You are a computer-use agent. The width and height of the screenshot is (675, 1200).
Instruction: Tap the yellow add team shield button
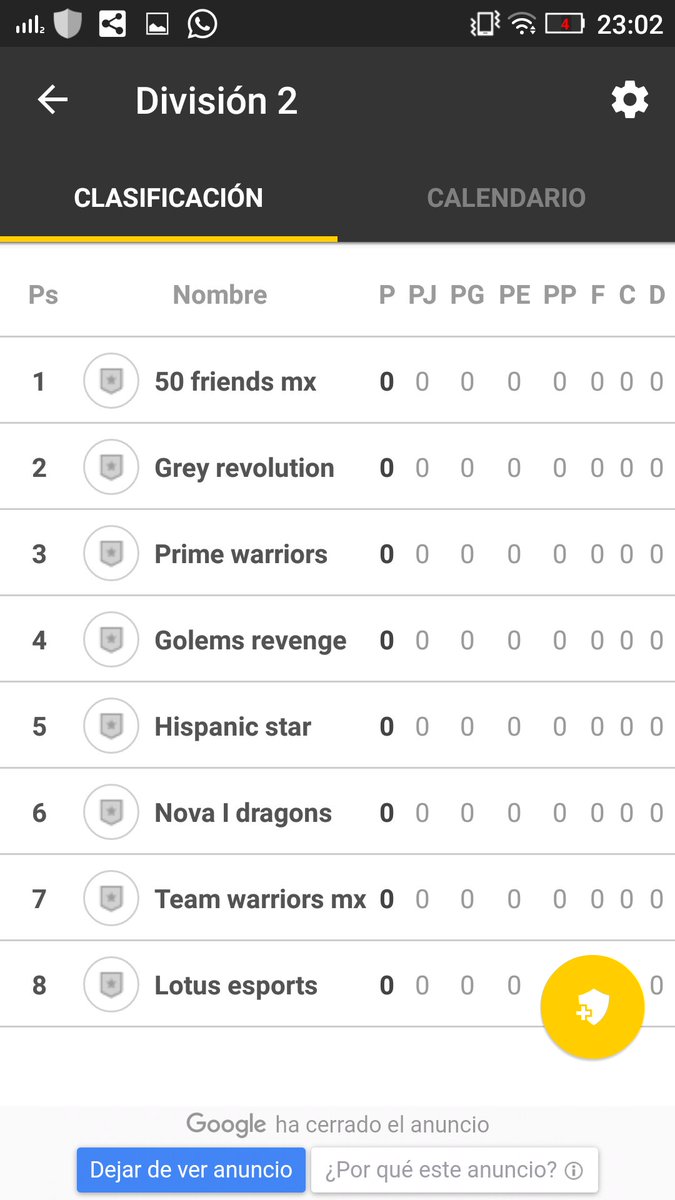[592, 1007]
